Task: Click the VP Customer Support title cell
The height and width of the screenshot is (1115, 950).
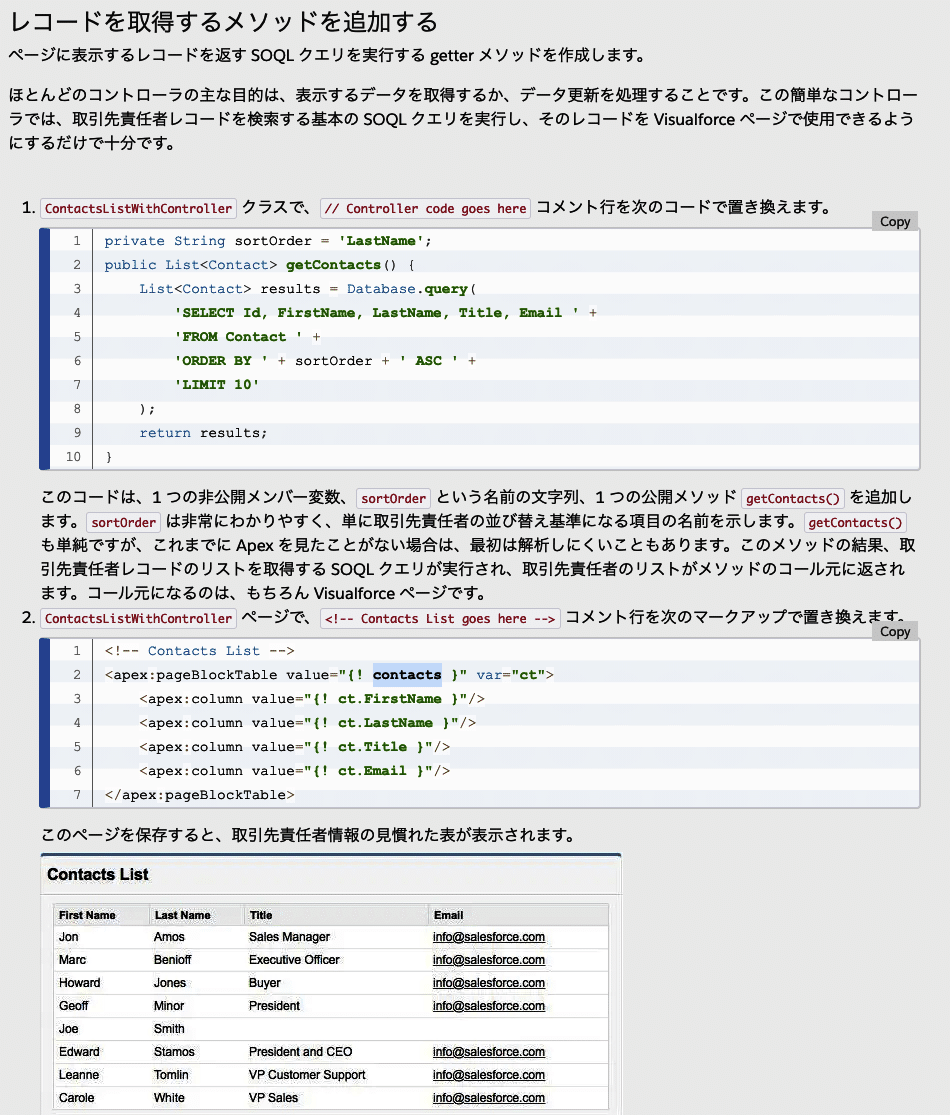Action: (x=307, y=1074)
